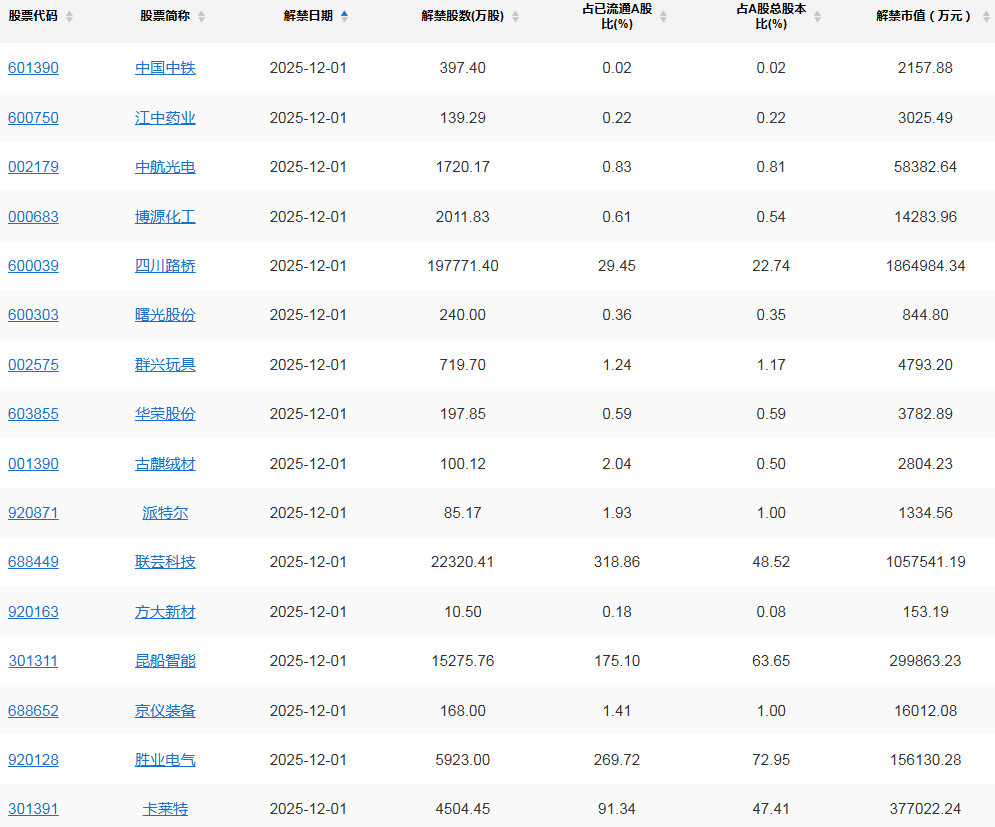
Task: Open the 联芸科技 stock page
Action: tap(165, 562)
